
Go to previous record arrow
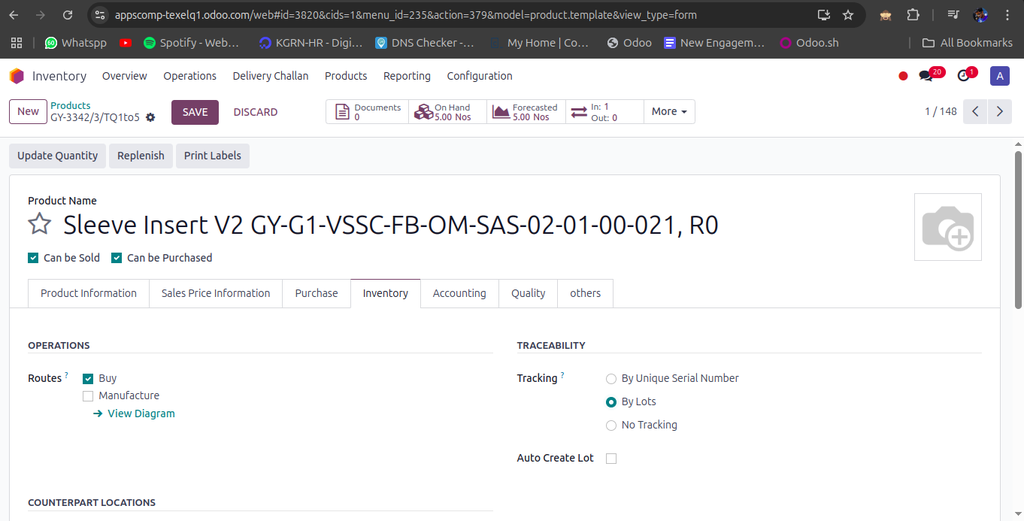click(x=976, y=112)
